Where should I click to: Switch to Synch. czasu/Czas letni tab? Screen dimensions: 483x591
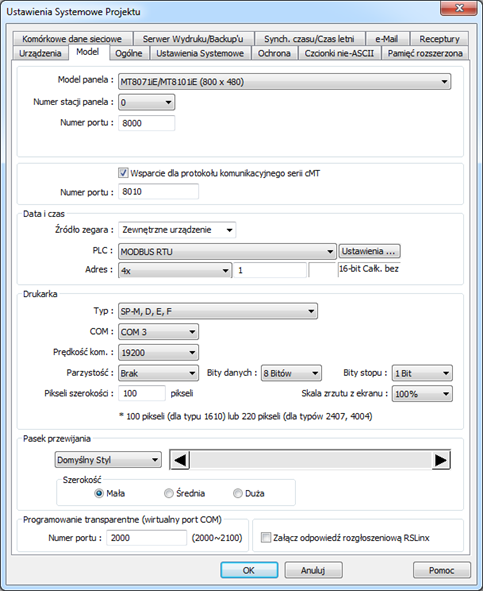(309, 39)
